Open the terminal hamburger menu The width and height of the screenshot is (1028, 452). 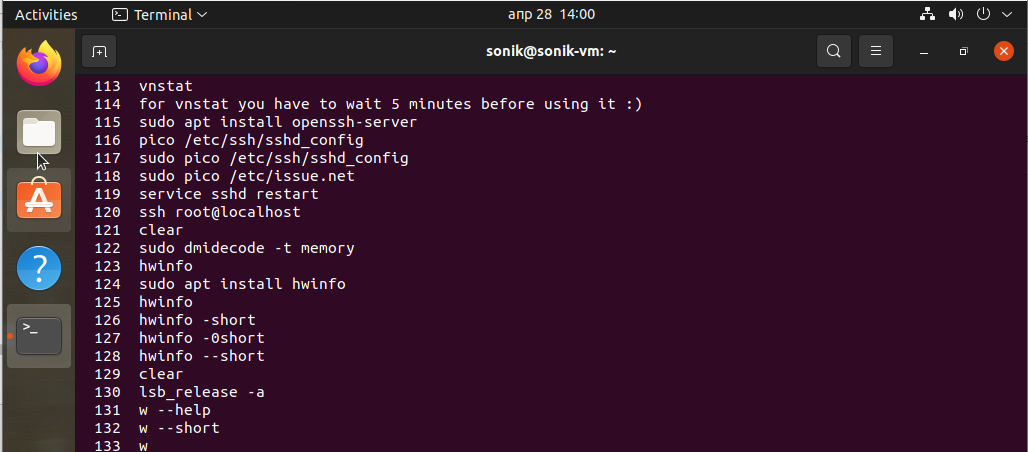click(x=876, y=51)
